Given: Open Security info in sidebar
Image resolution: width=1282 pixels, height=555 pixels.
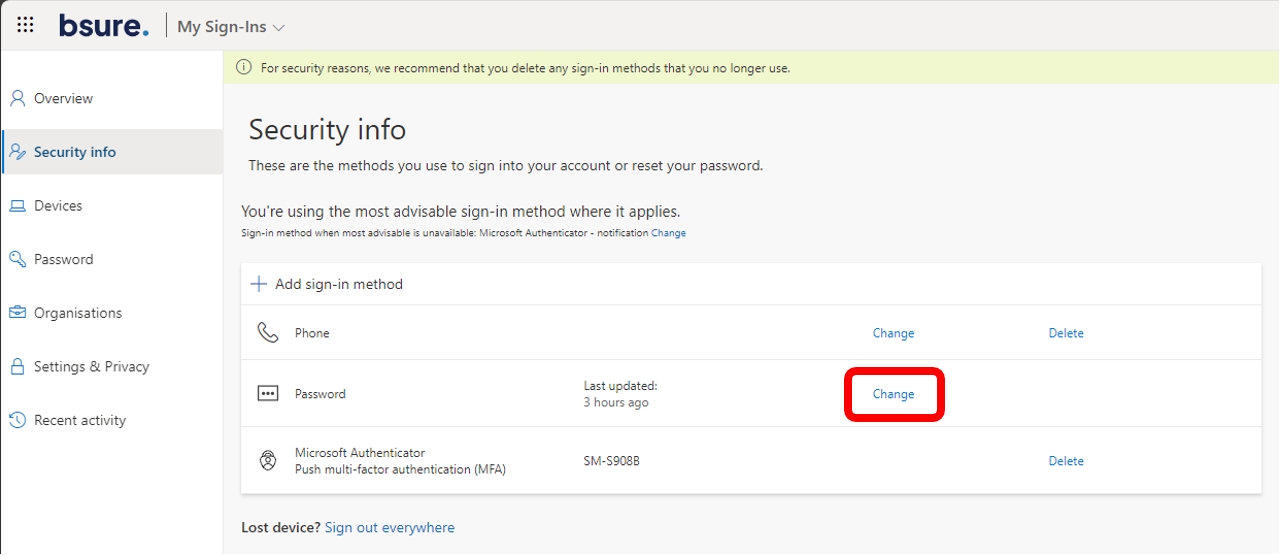Looking at the screenshot, I should click(75, 152).
